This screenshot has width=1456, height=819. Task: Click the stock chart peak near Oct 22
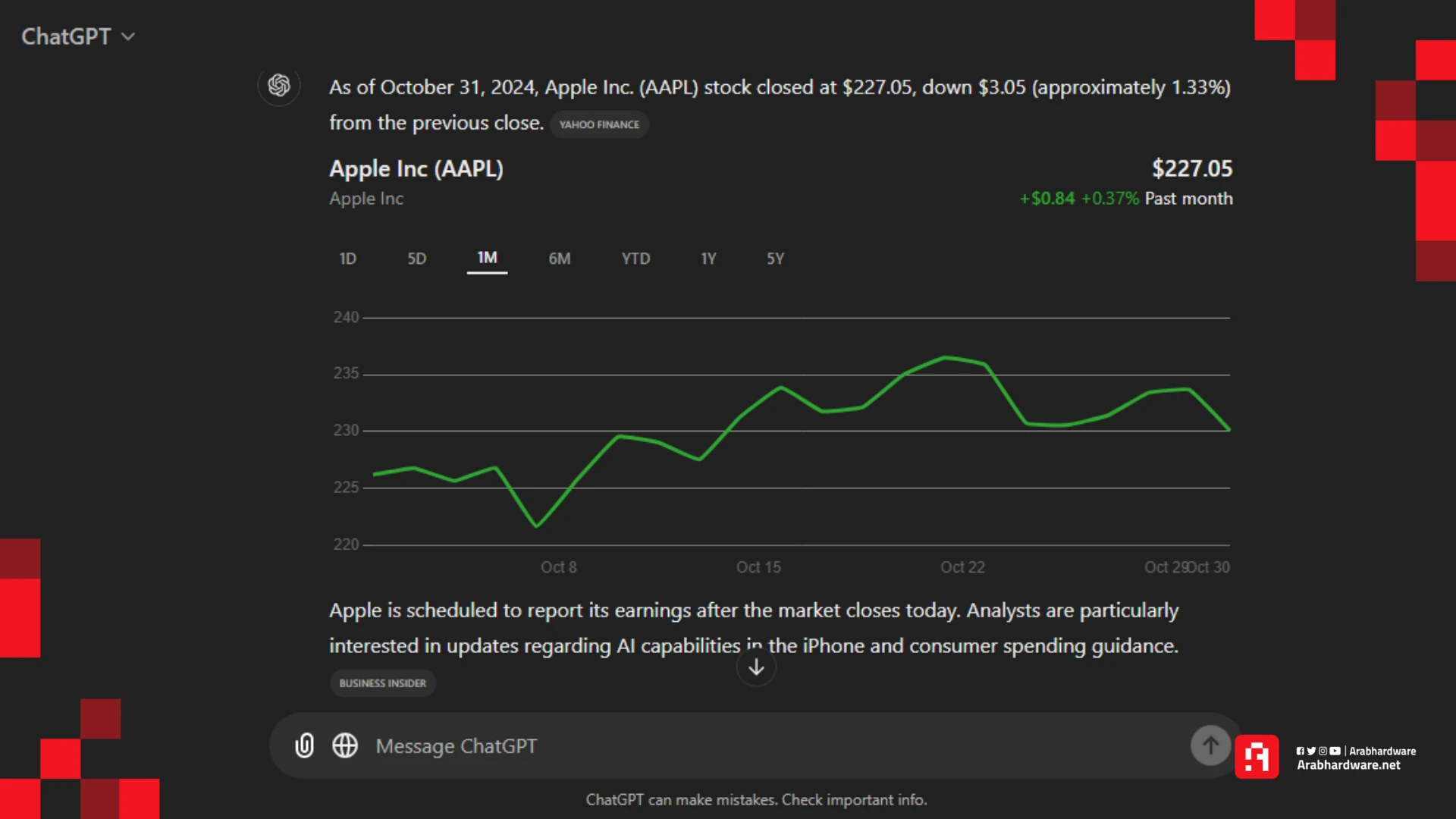[x=946, y=357]
